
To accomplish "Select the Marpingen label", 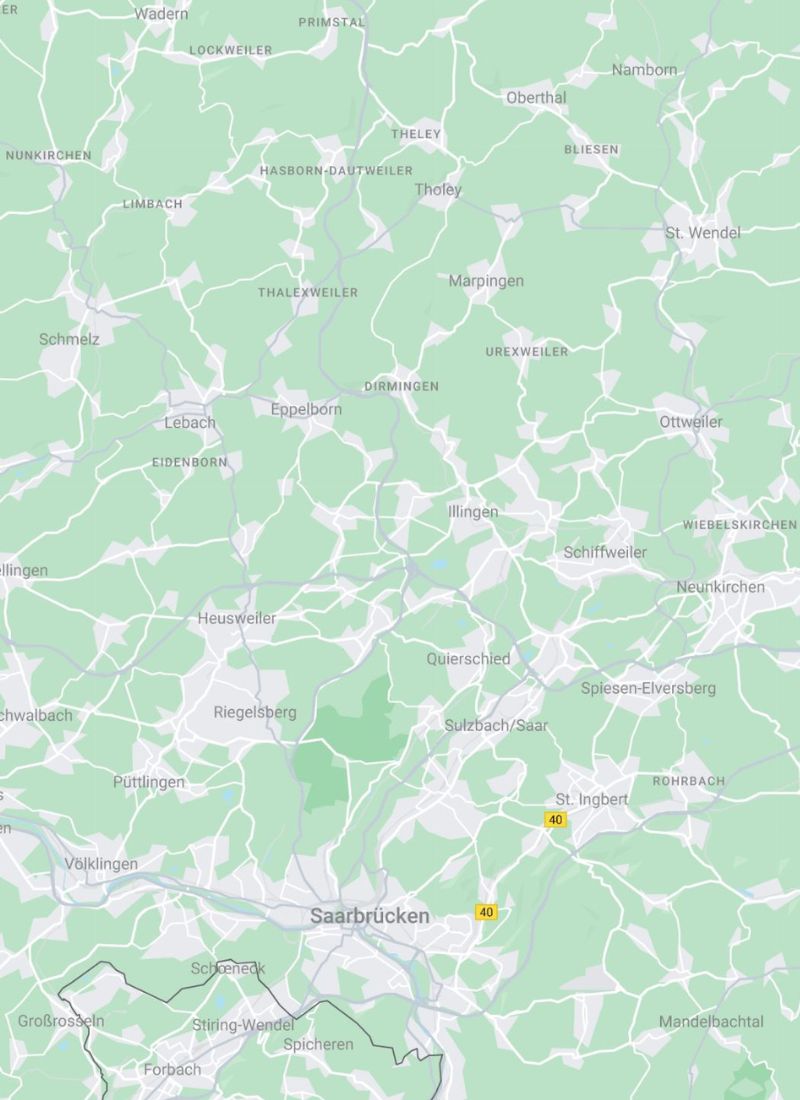I will 486,281.
